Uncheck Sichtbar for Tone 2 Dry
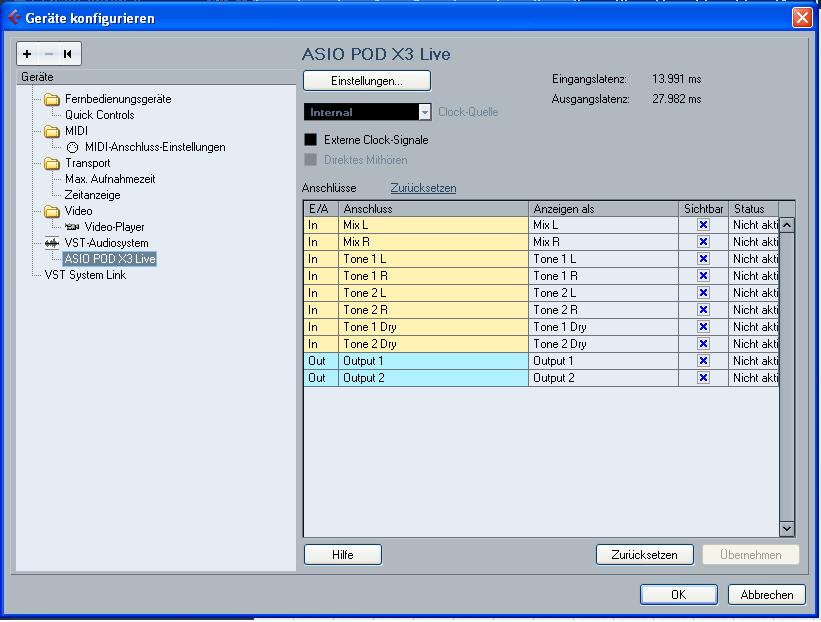The image size is (821, 622). click(703, 343)
